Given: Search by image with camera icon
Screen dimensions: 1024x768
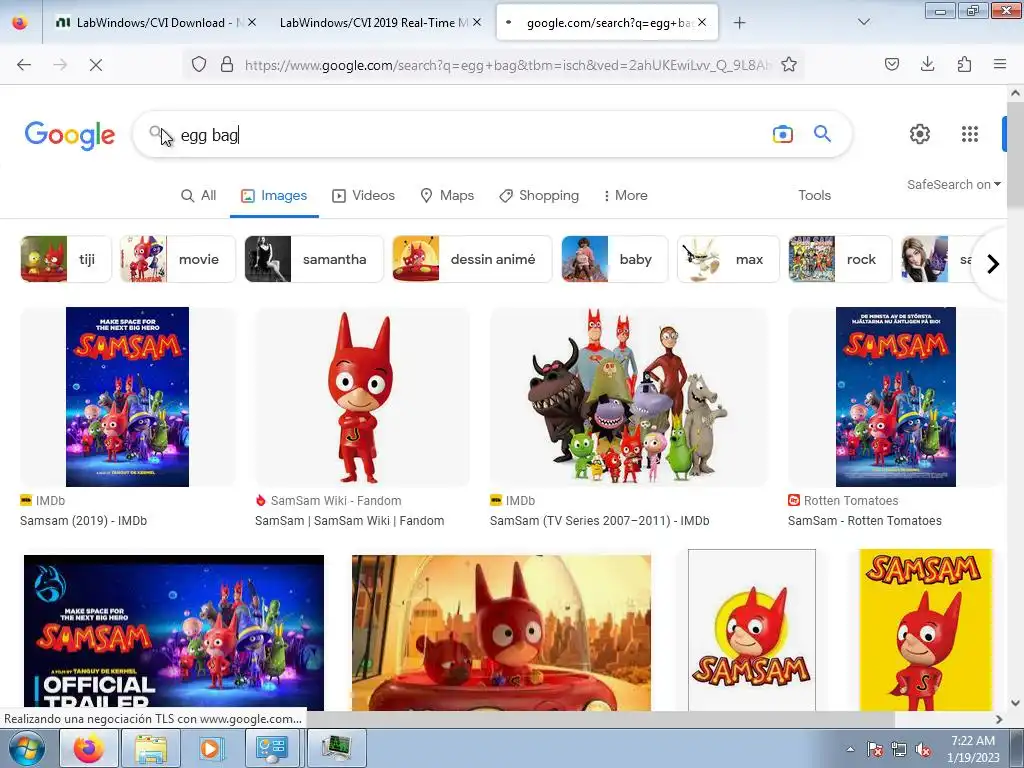Looking at the screenshot, I should [x=782, y=134].
